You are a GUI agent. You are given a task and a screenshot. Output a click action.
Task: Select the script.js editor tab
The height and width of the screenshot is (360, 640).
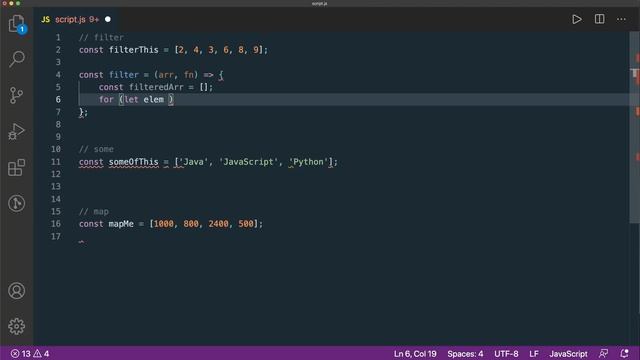point(76,19)
